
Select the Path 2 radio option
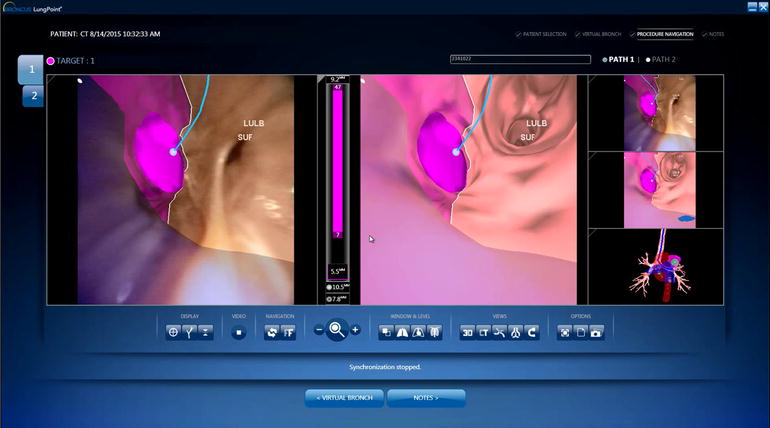point(648,60)
